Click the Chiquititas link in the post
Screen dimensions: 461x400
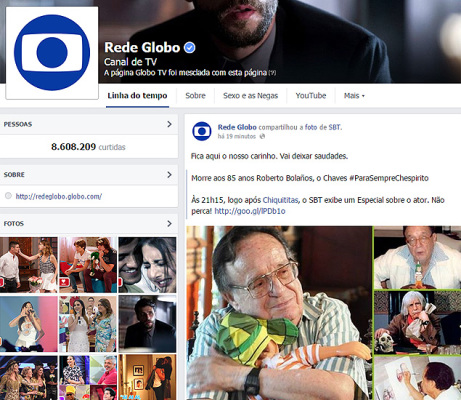click(280, 200)
